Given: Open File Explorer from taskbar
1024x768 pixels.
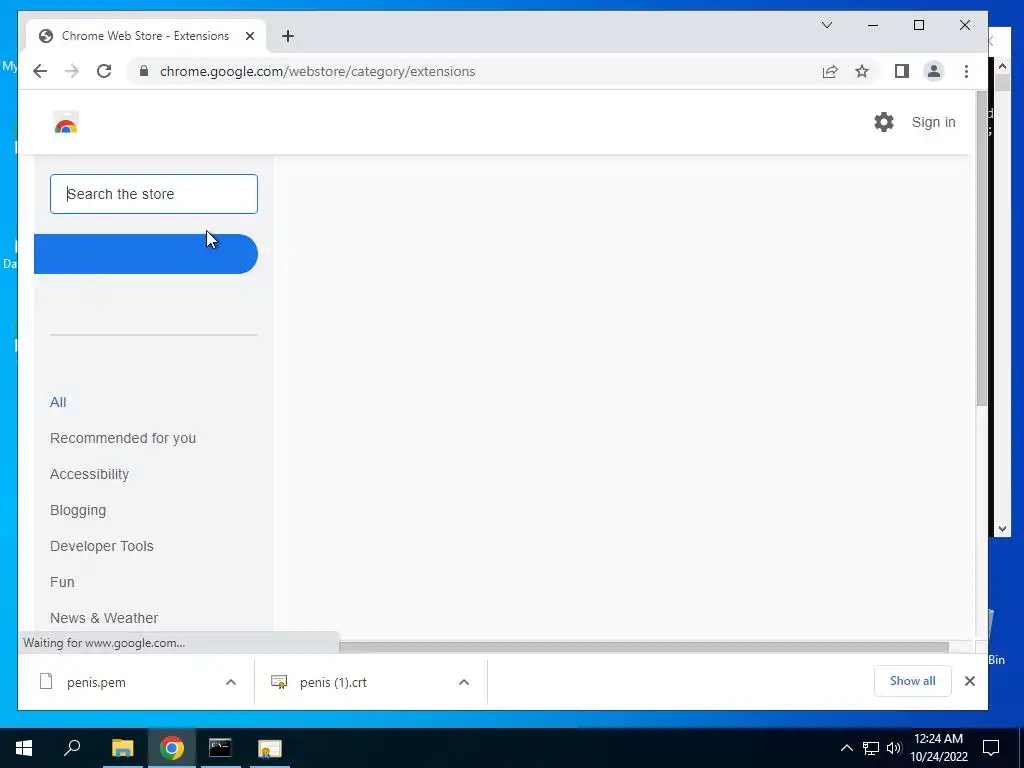Looking at the screenshot, I should pyautogui.click(x=122, y=748).
